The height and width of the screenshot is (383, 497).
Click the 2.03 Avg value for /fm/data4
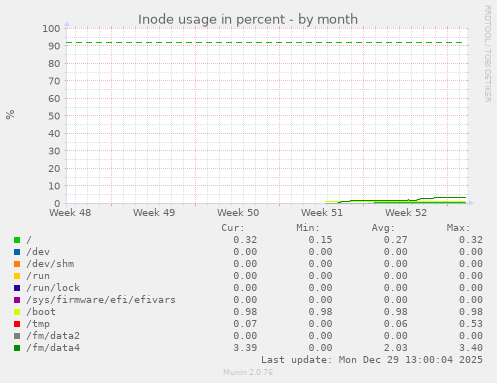(395, 348)
